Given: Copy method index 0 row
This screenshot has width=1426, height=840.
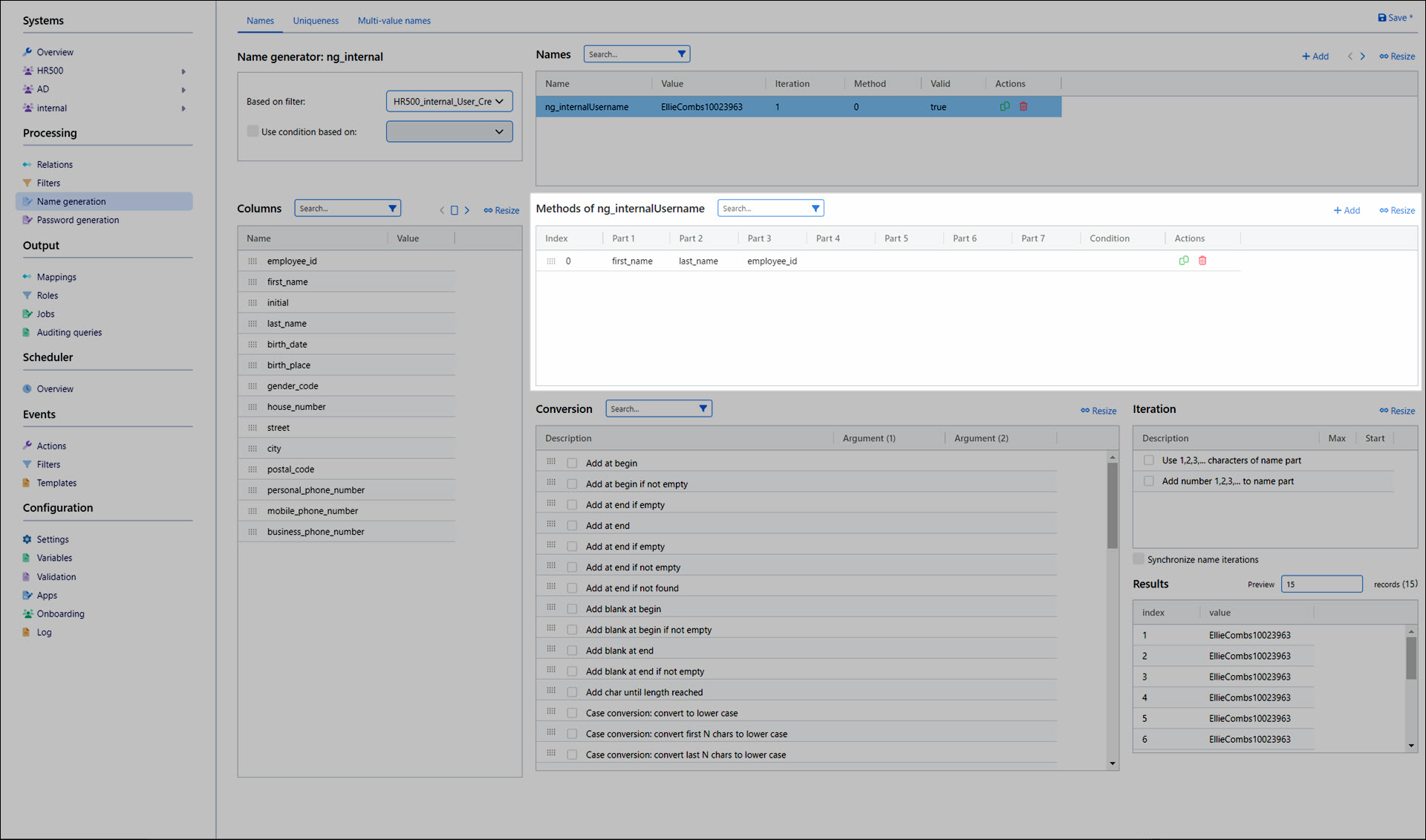Looking at the screenshot, I should pyautogui.click(x=1184, y=261).
